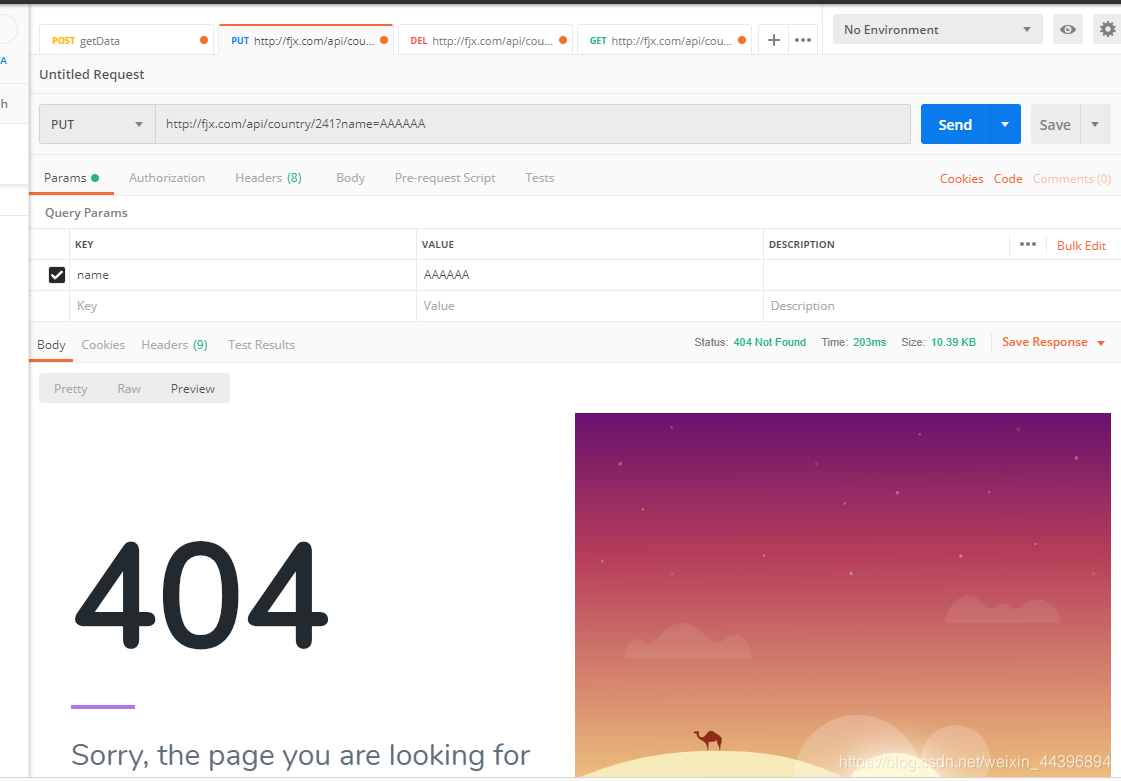
Task: Click the 404 Not Found status text
Action: (x=769, y=342)
